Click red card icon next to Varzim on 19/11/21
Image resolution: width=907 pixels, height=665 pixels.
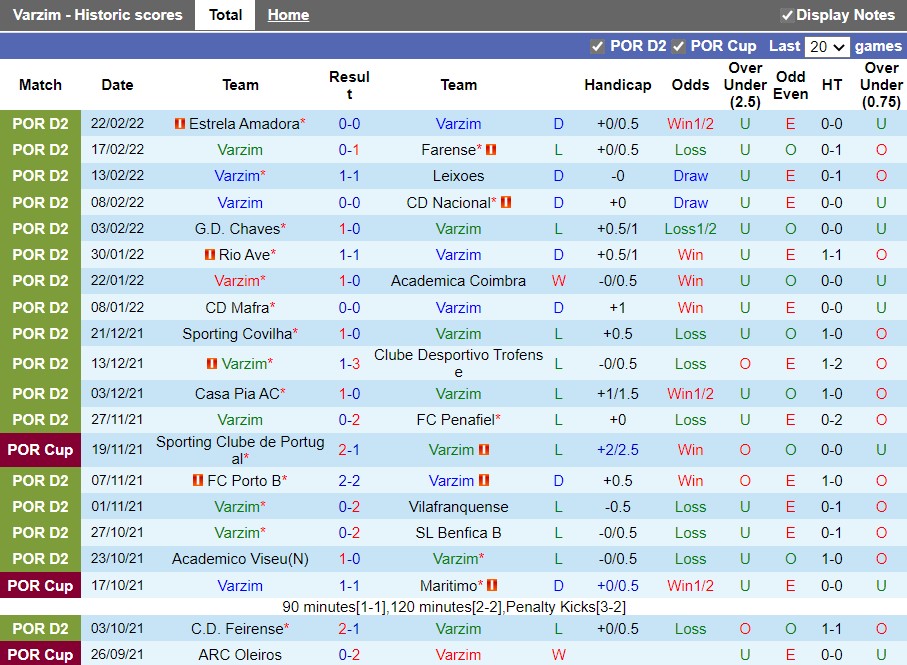(484, 449)
